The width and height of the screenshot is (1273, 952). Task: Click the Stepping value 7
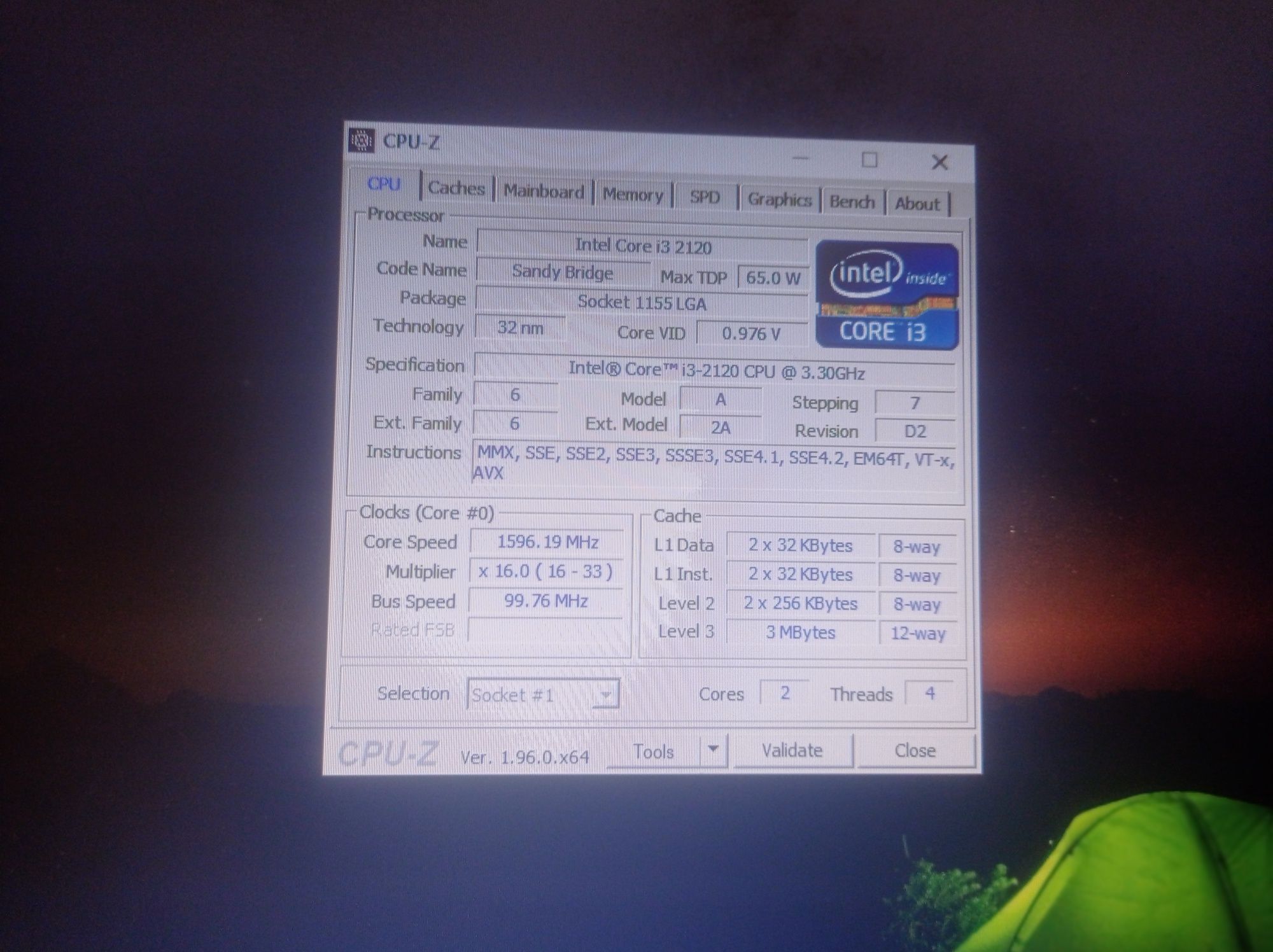pyautogui.click(x=915, y=403)
